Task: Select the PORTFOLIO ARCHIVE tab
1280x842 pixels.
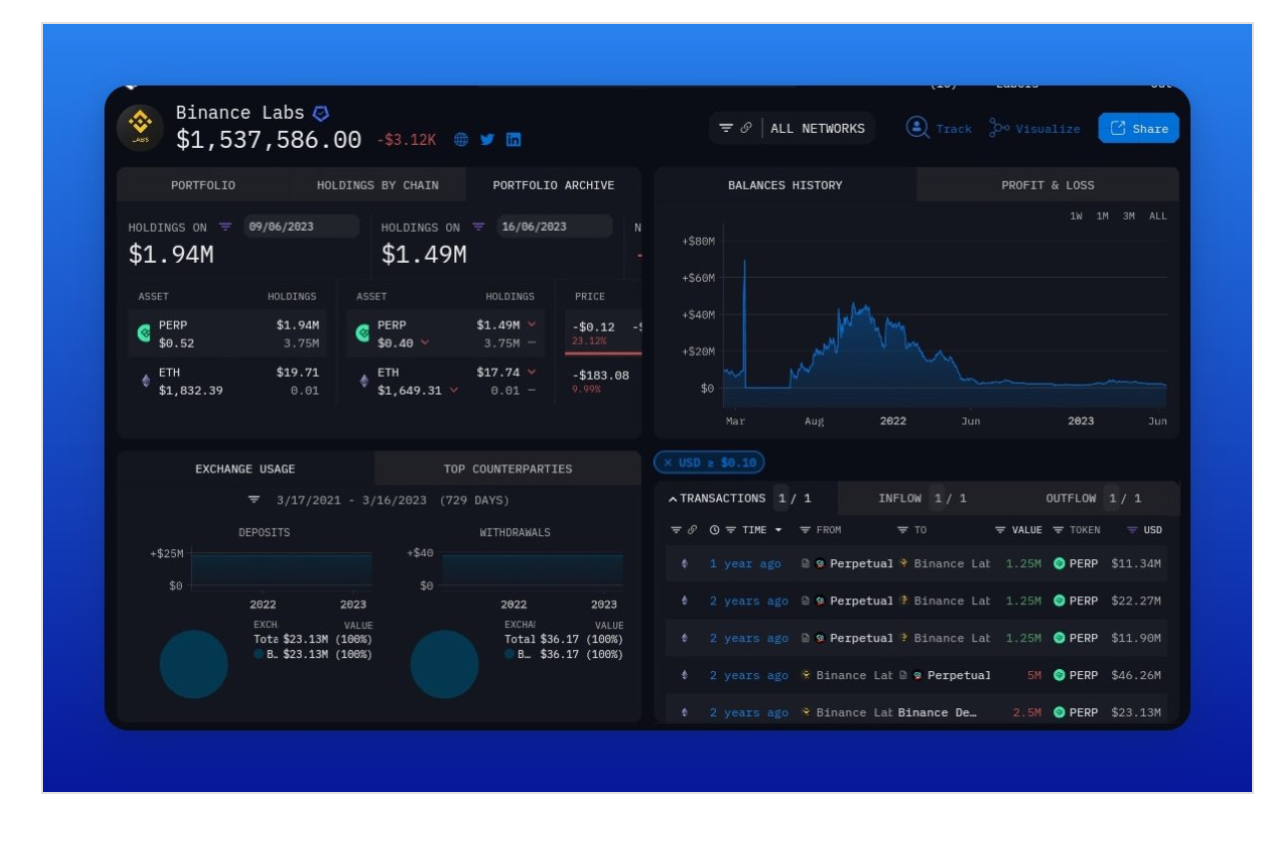Action: [x=554, y=185]
